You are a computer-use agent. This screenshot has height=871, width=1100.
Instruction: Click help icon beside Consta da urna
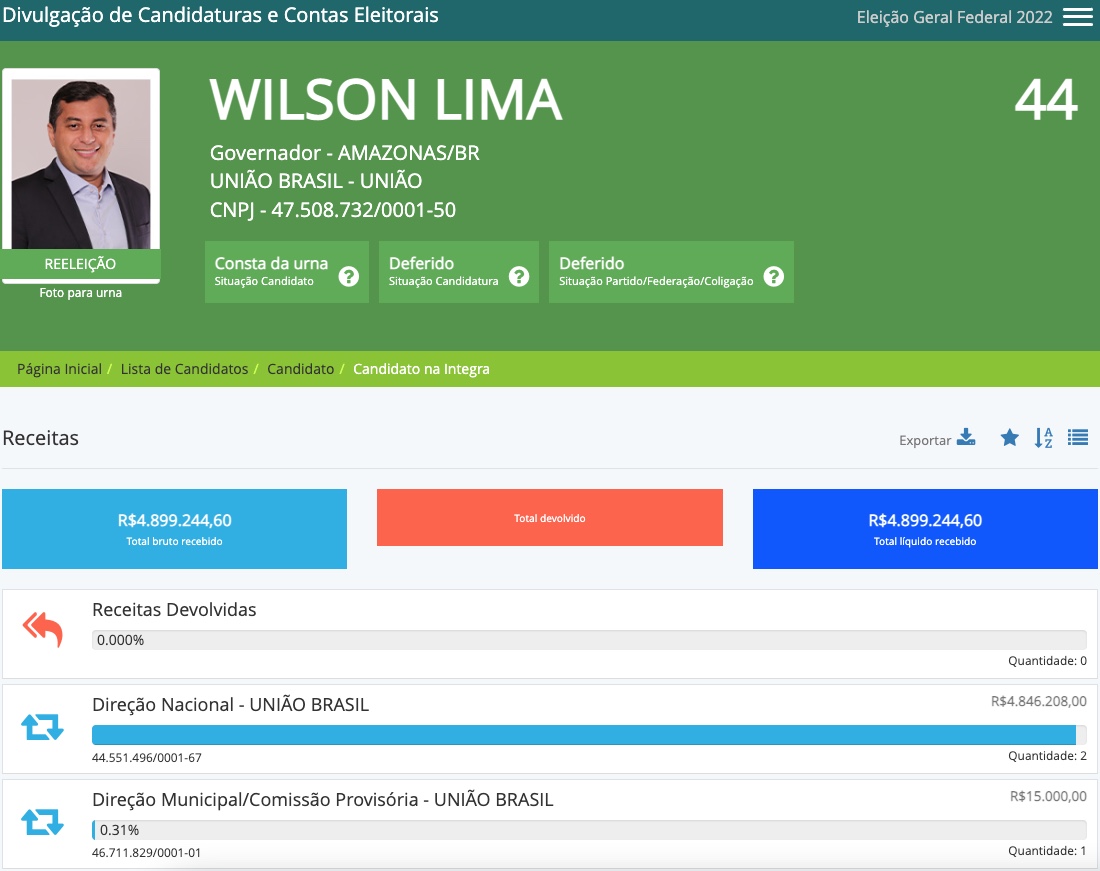pos(348,277)
